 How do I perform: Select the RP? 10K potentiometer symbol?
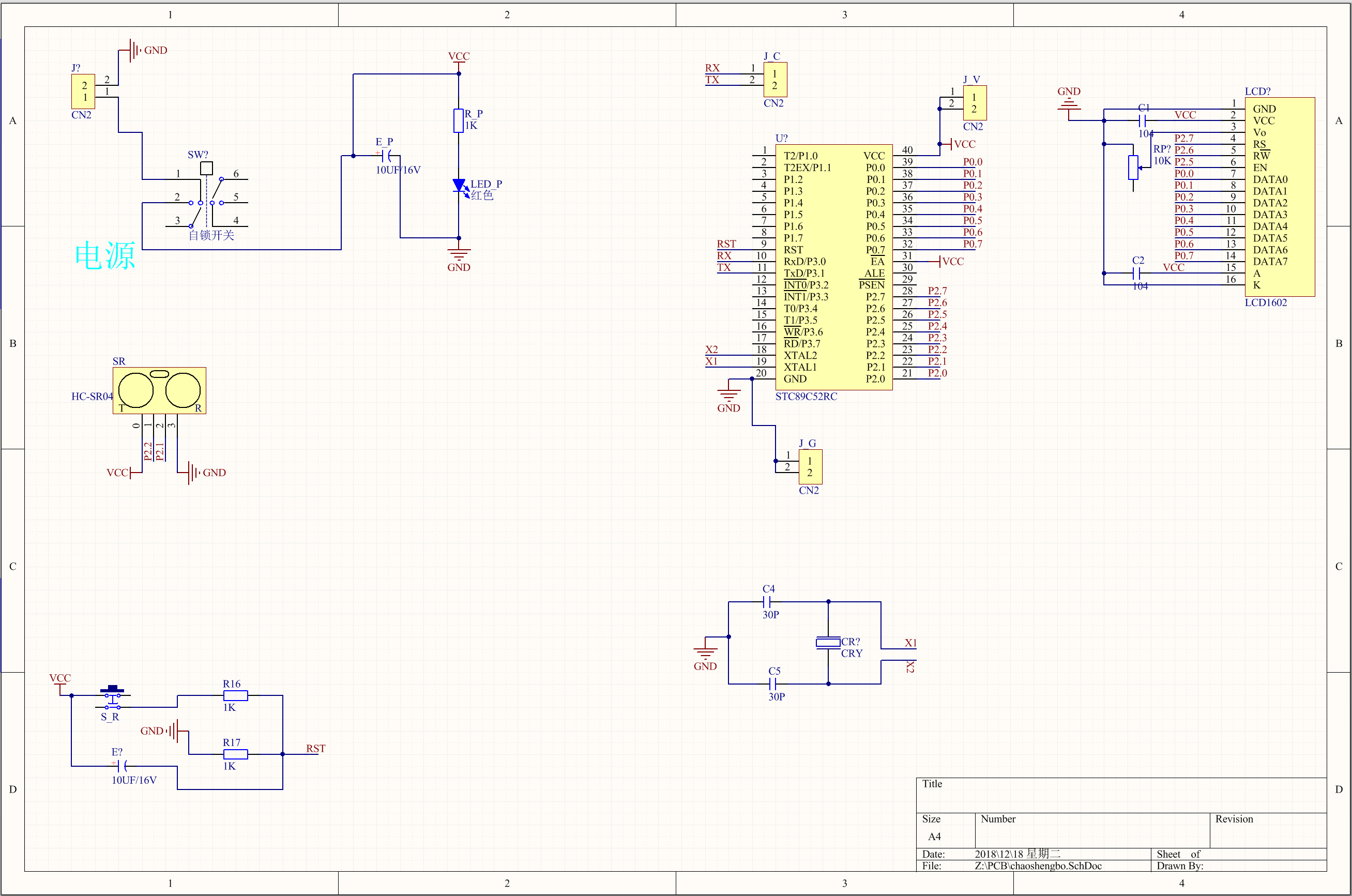point(1133,168)
